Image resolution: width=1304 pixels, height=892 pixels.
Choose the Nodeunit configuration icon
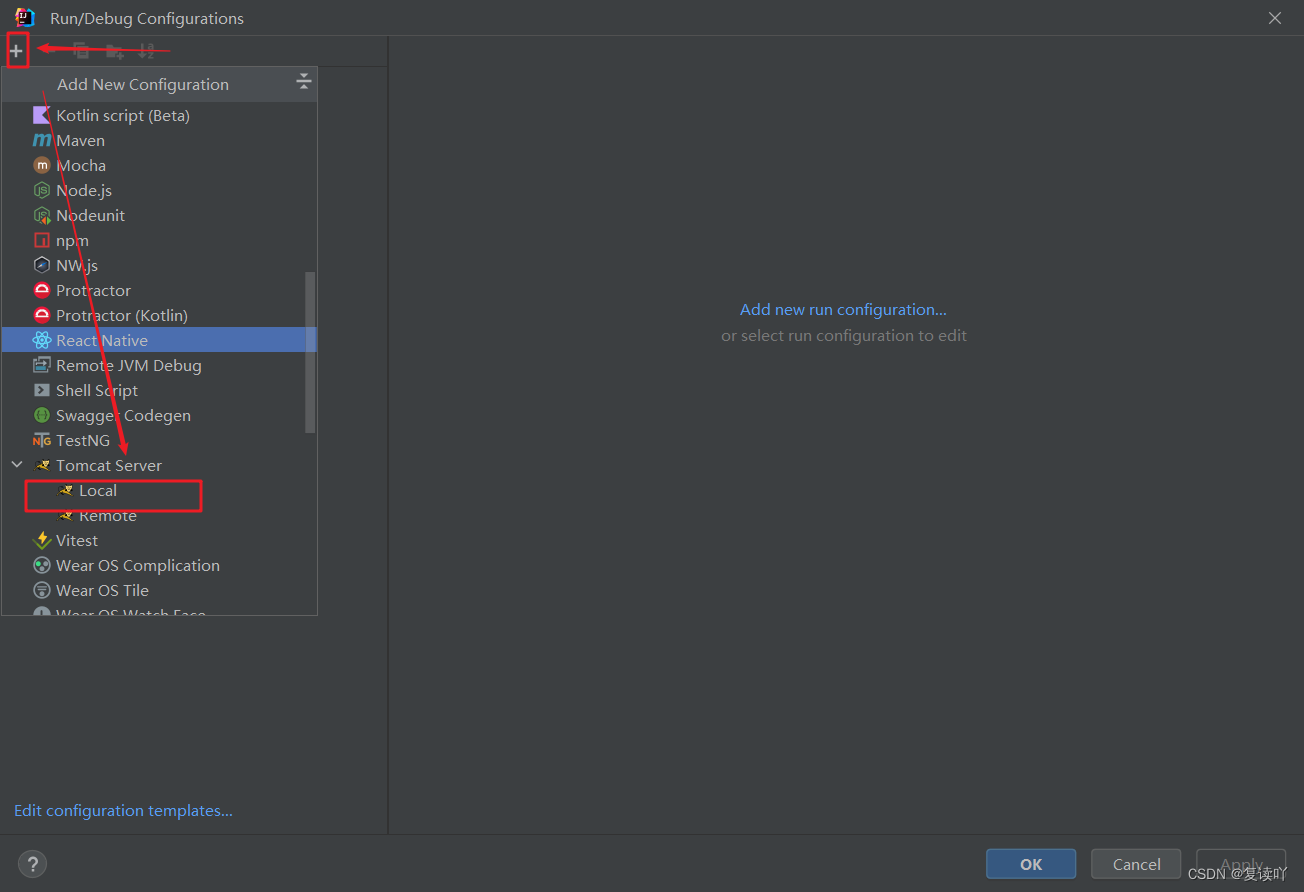(x=41, y=215)
